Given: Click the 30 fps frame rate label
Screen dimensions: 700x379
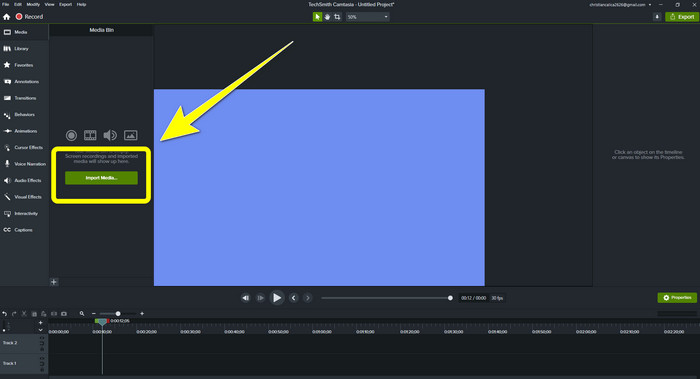Looking at the screenshot, I should 497,298.
